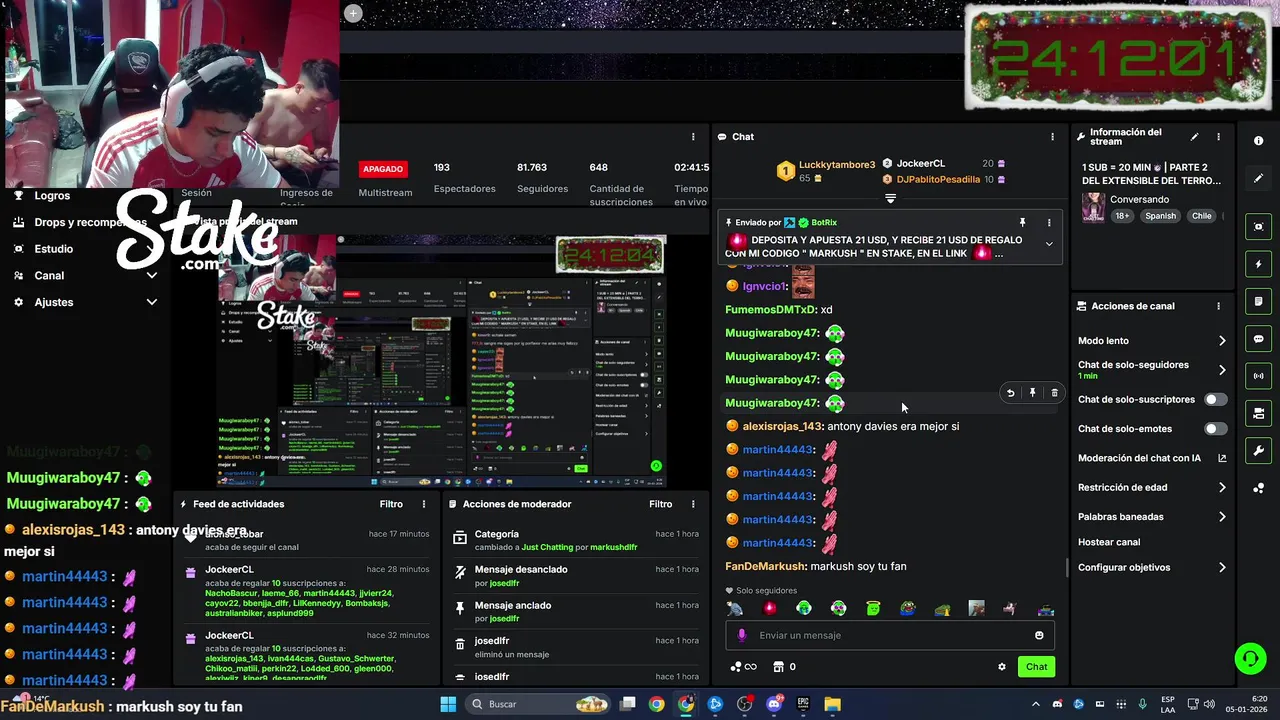Click the green Chat send button
Screen dimensions: 1280x720
[1036, 667]
